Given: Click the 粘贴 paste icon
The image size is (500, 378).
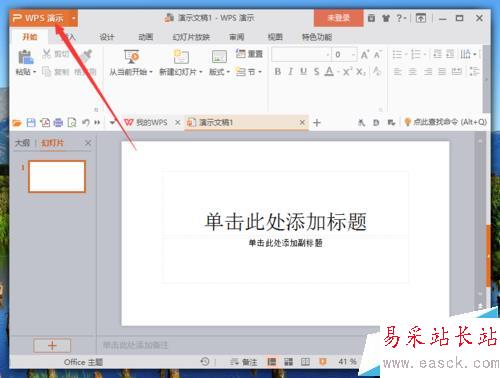Looking at the screenshot, I should (25, 57).
